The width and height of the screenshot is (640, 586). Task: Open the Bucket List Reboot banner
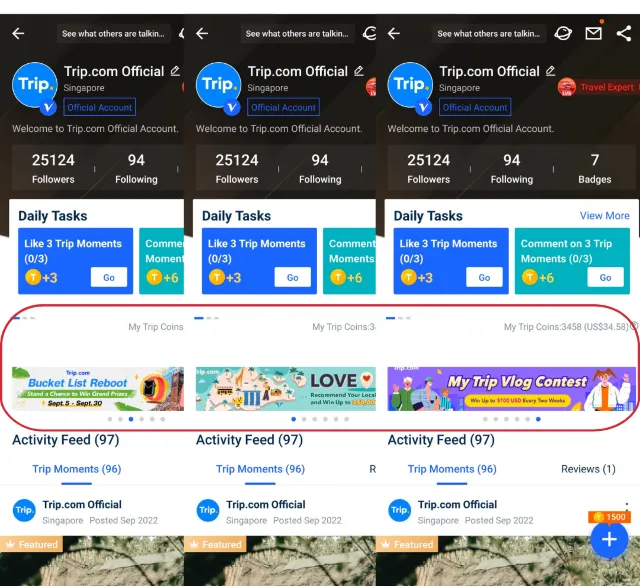pyautogui.click(x=97, y=388)
